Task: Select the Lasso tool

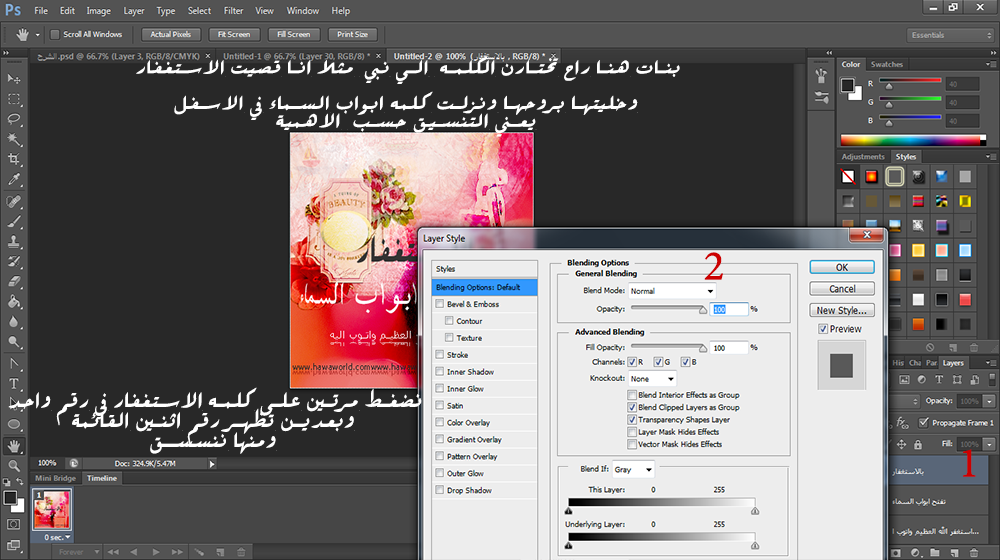Action: click(x=15, y=119)
